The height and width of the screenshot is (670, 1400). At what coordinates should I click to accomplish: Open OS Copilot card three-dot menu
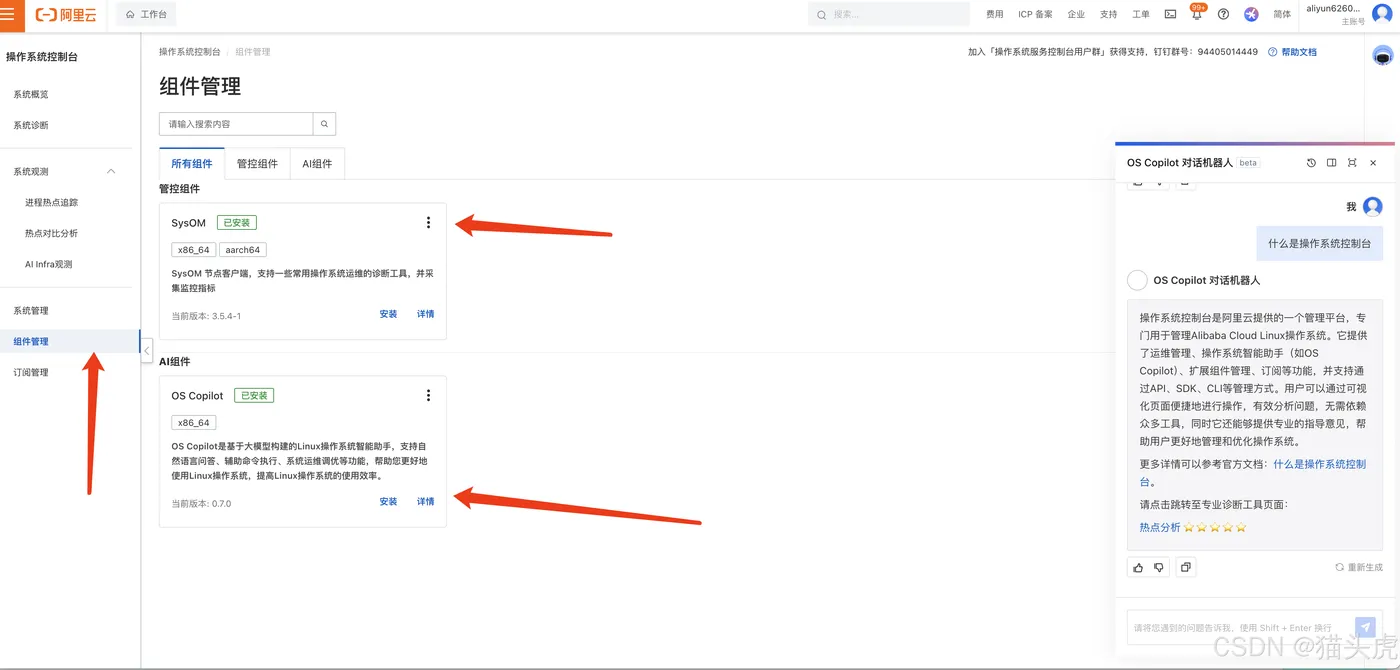click(x=428, y=395)
